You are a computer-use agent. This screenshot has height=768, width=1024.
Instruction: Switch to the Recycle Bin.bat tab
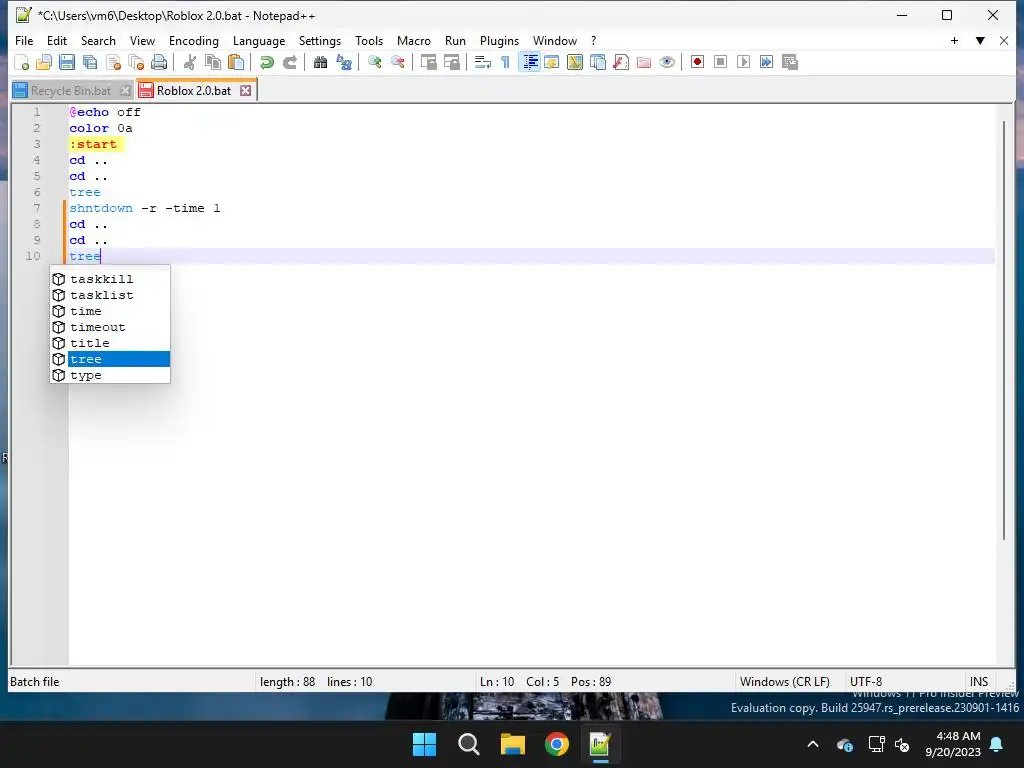71,91
